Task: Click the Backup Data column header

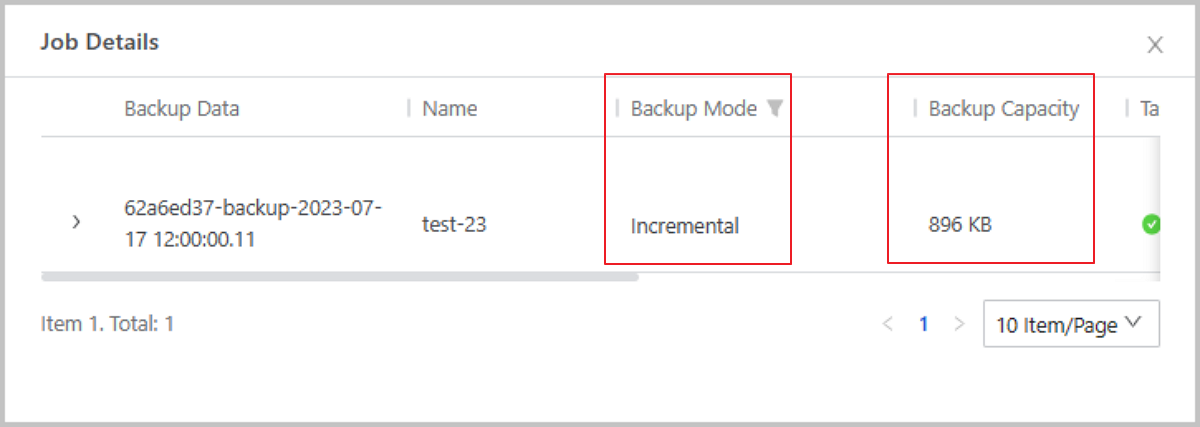Action: point(181,109)
